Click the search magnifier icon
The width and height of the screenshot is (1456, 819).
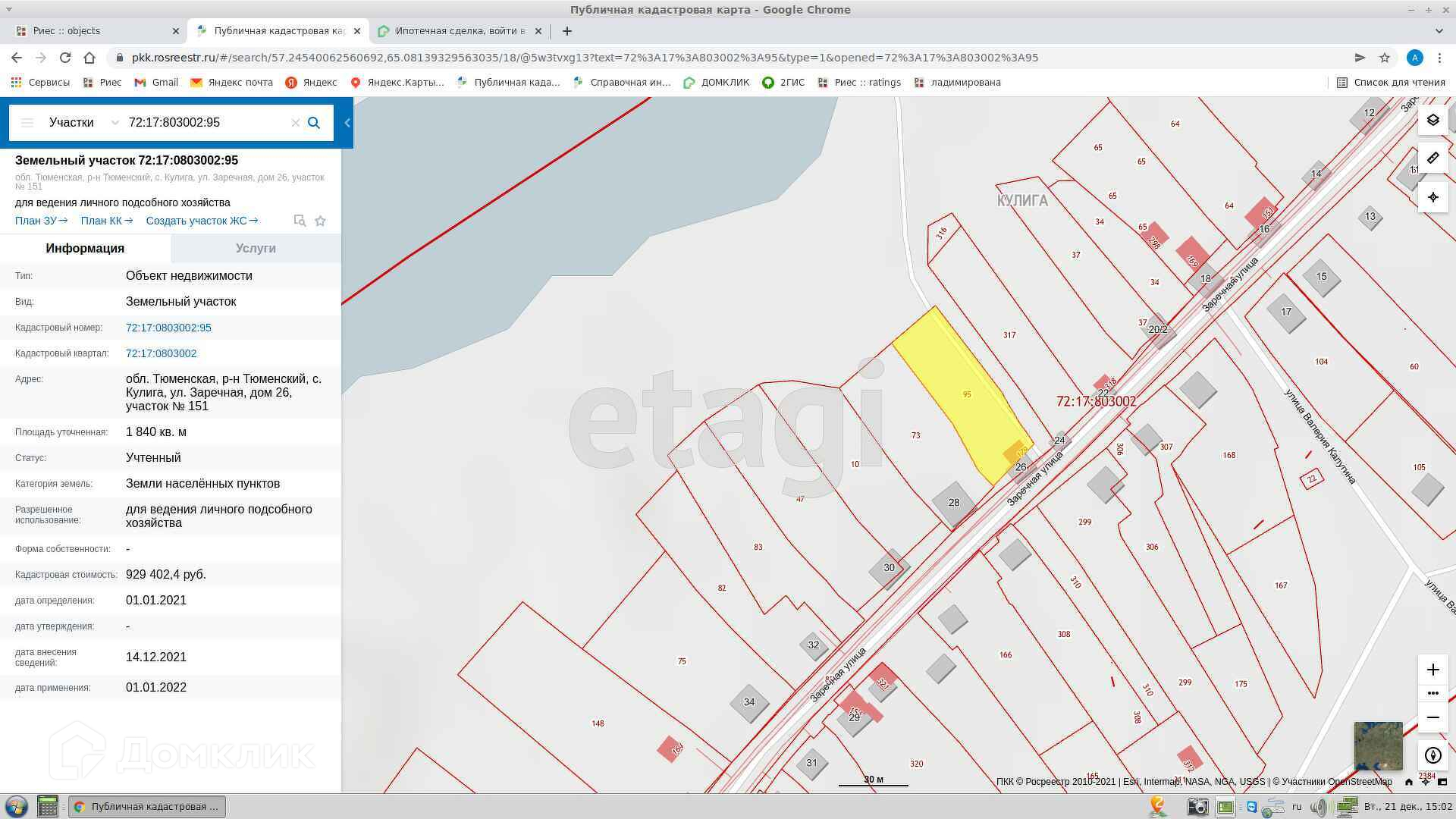[314, 123]
